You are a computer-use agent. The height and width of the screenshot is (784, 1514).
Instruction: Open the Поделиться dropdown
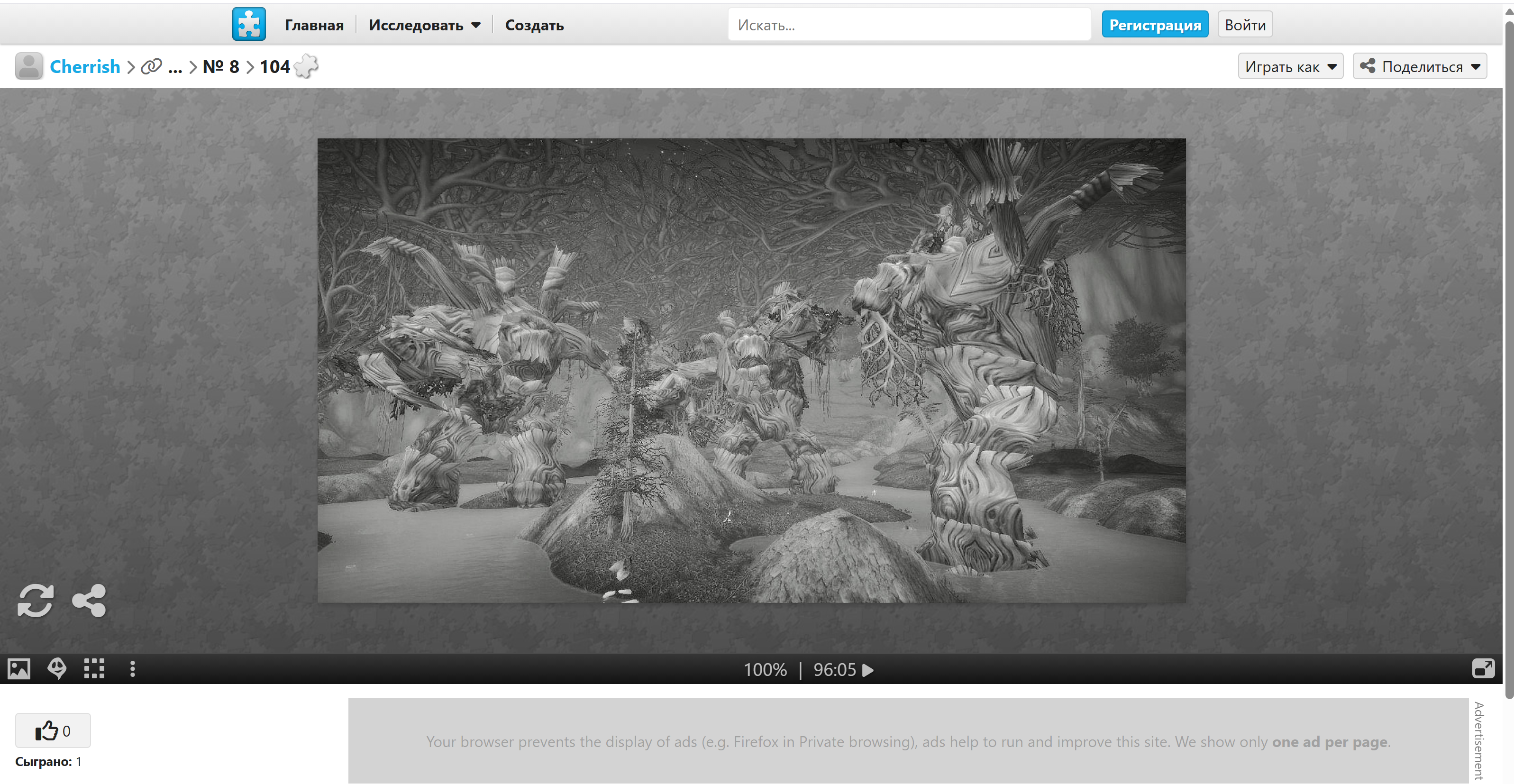coord(1419,66)
